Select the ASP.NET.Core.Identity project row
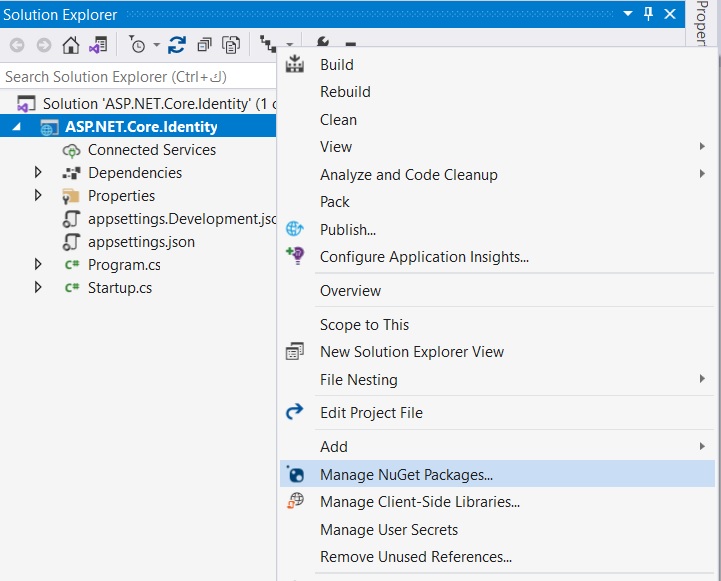Screen dimensions: 721x581 (x=138, y=126)
